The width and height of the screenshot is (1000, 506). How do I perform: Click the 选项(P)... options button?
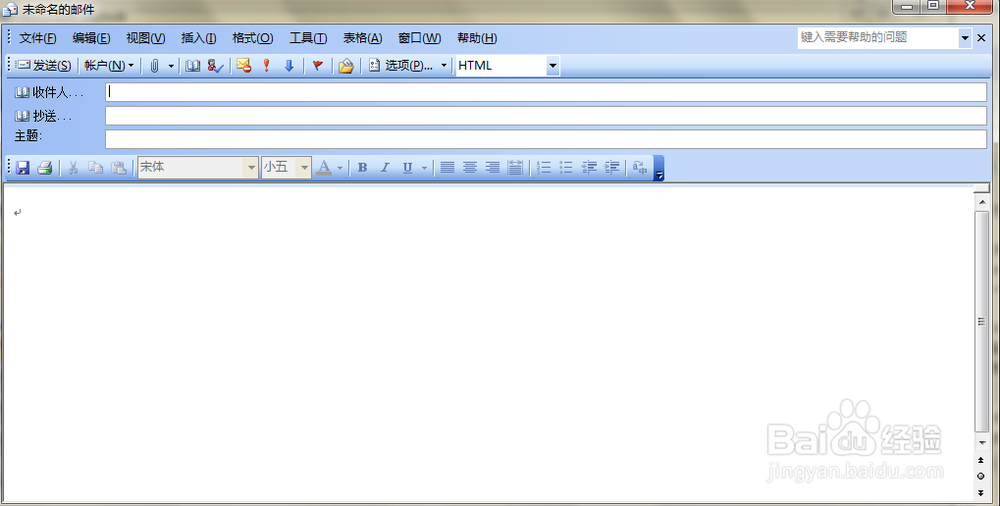coord(402,66)
